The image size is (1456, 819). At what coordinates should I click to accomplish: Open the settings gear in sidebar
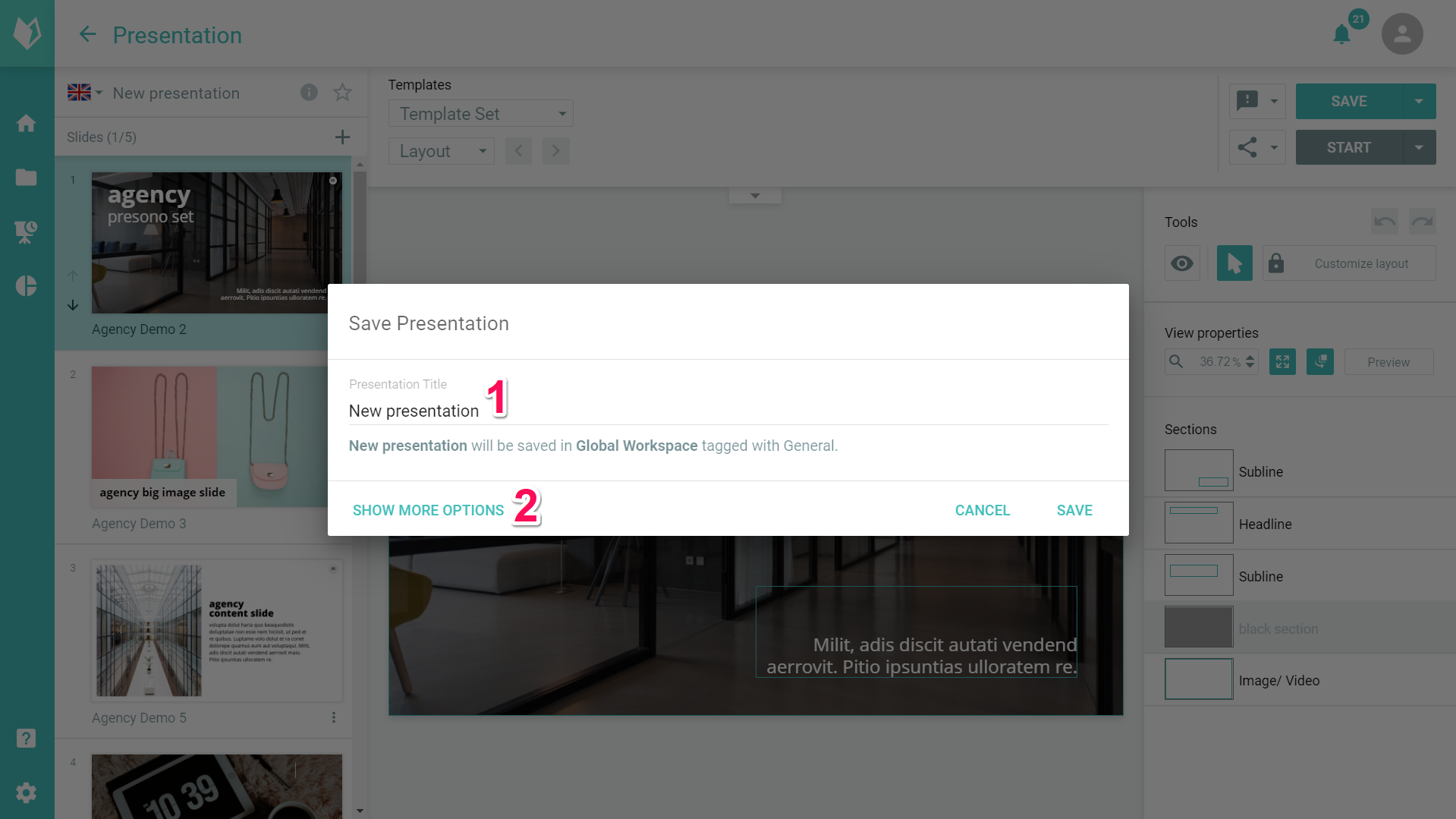coord(27,793)
